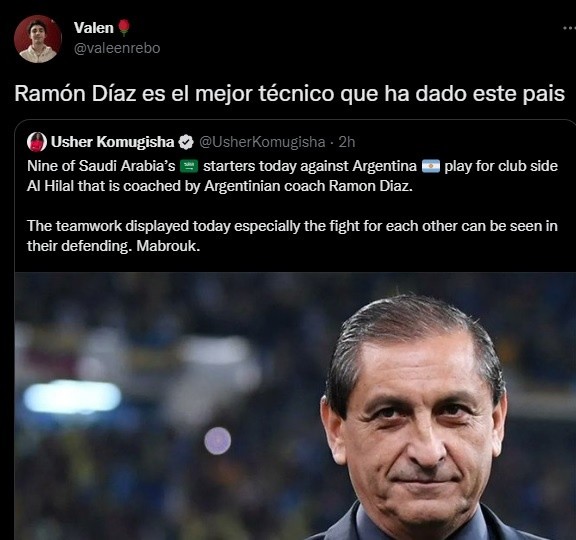Select 'Ramón Díaz' starting Valen's tweet
This screenshot has width=576, height=540.
(x=75, y=93)
